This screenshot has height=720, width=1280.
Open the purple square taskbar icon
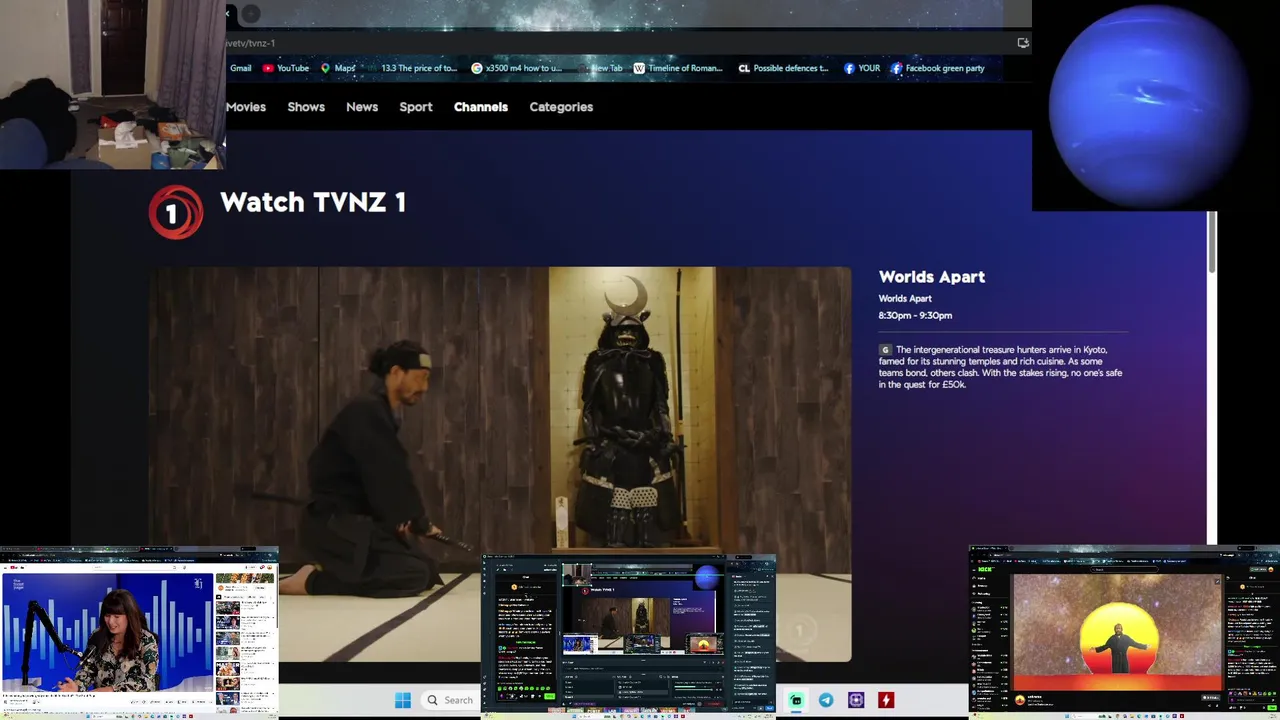pos(856,700)
